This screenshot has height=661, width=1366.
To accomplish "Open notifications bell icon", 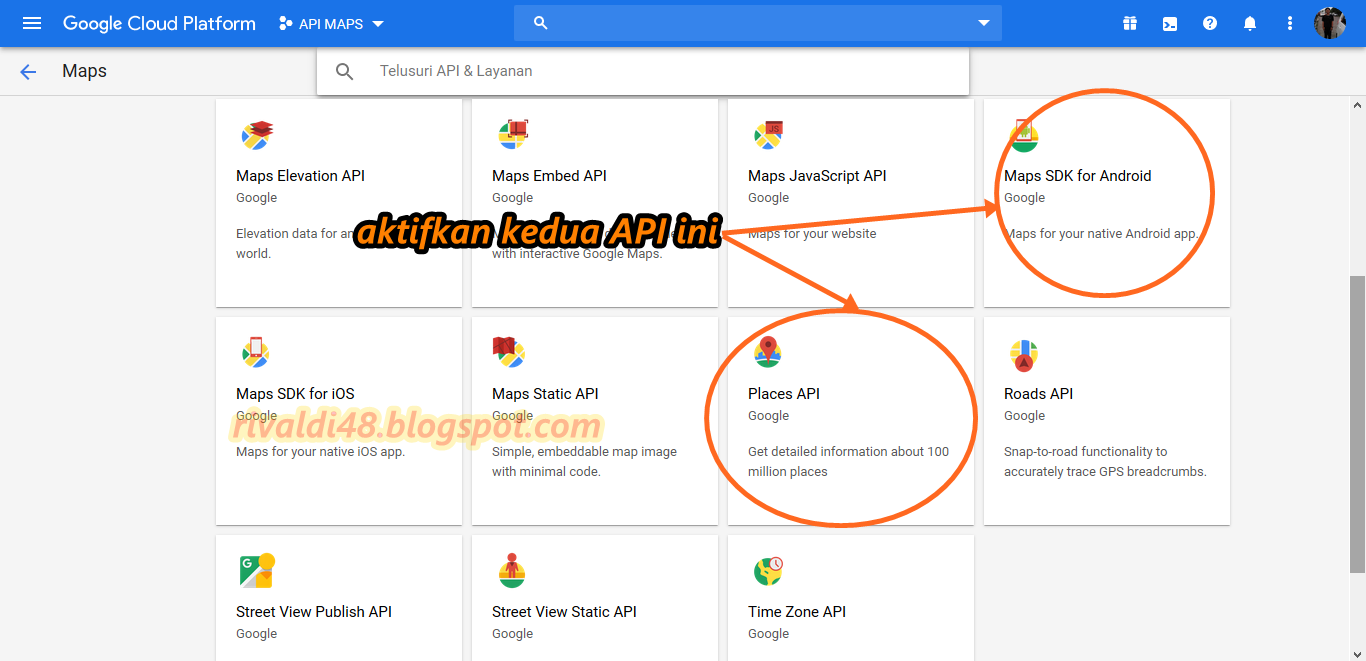I will click(1250, 23).
